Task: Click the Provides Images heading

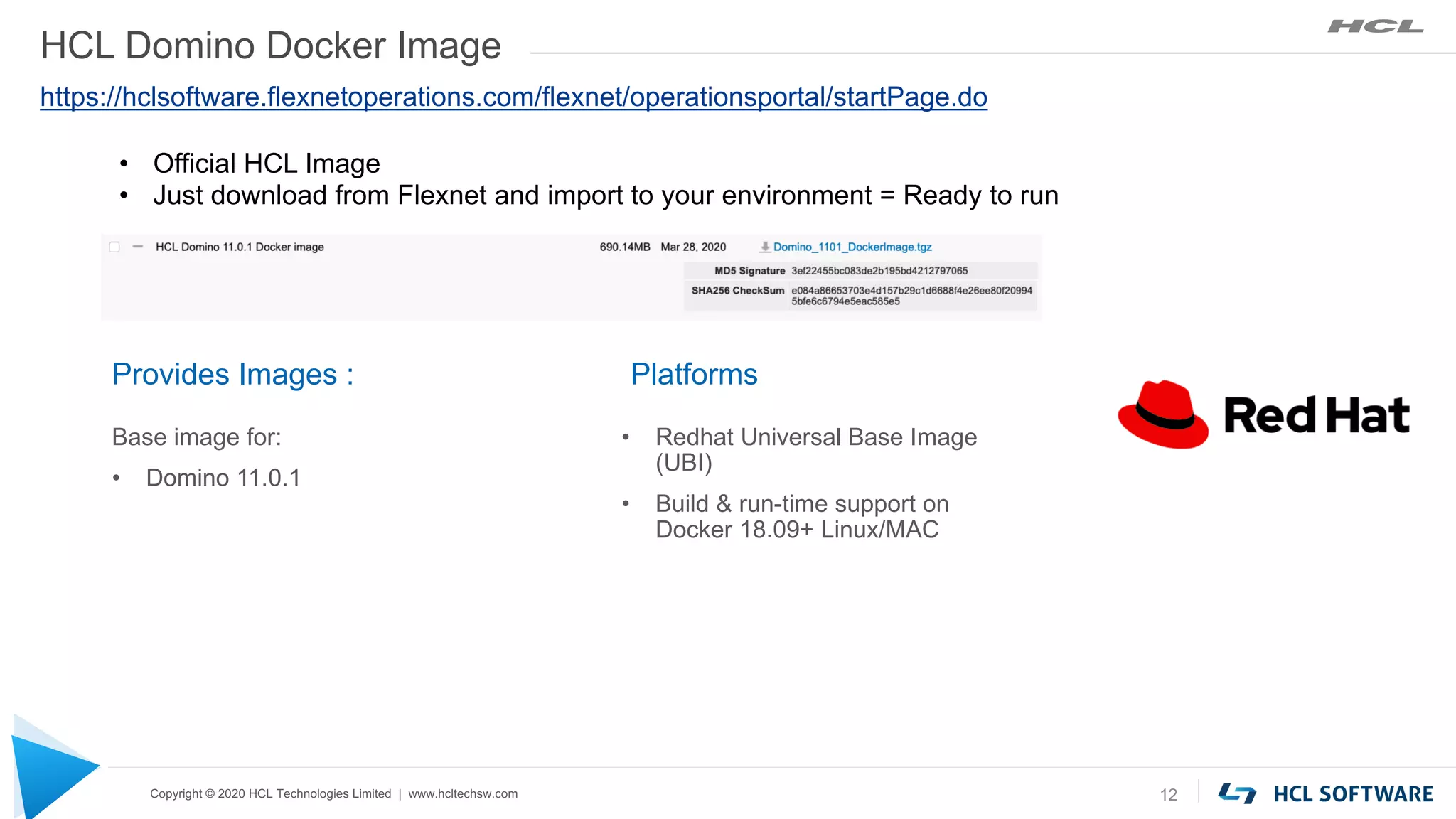Action: coord(233,374)
